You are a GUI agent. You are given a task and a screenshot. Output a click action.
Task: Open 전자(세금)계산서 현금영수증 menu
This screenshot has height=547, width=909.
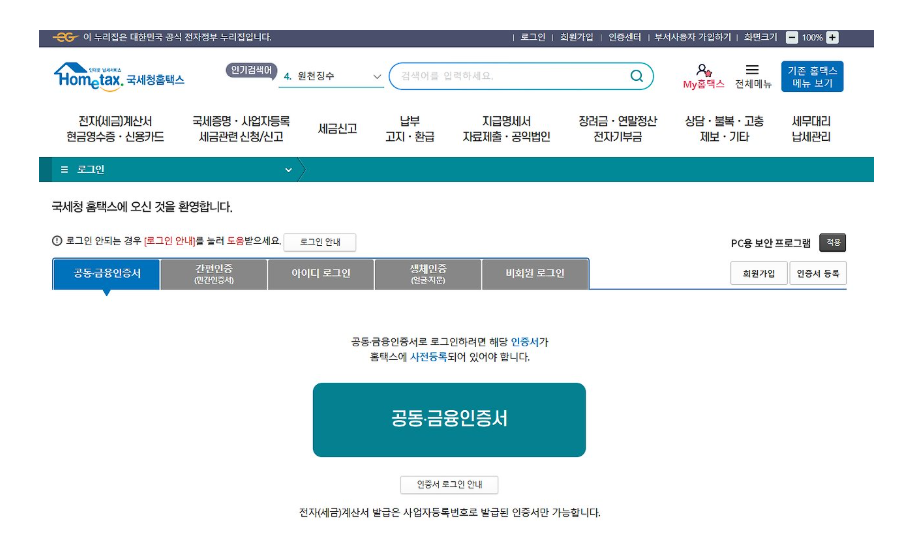(x=115, y=129)
